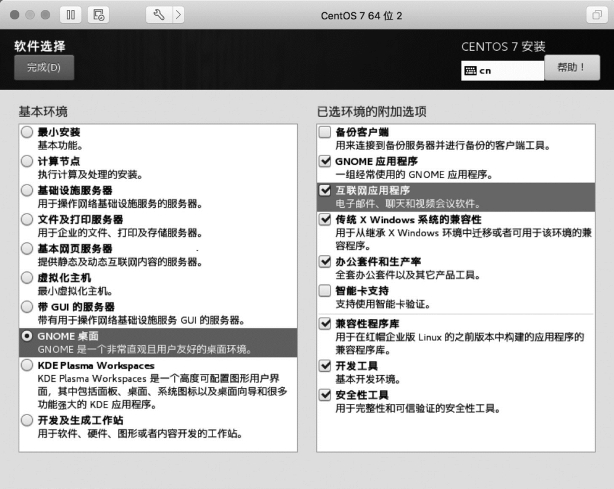
Task: Click the description text 基本功能。
Action: (60, 146)
